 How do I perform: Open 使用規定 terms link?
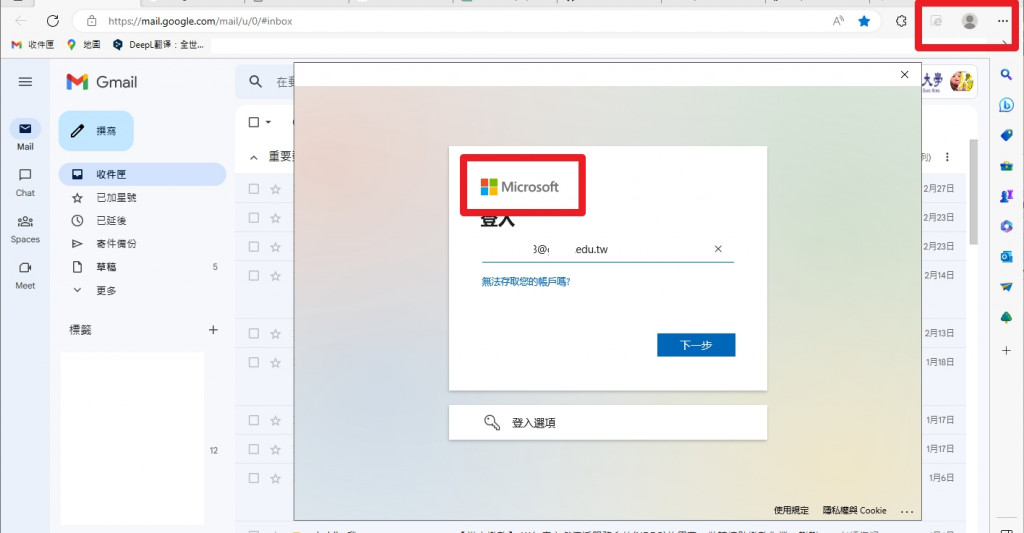tap(791, 510)
